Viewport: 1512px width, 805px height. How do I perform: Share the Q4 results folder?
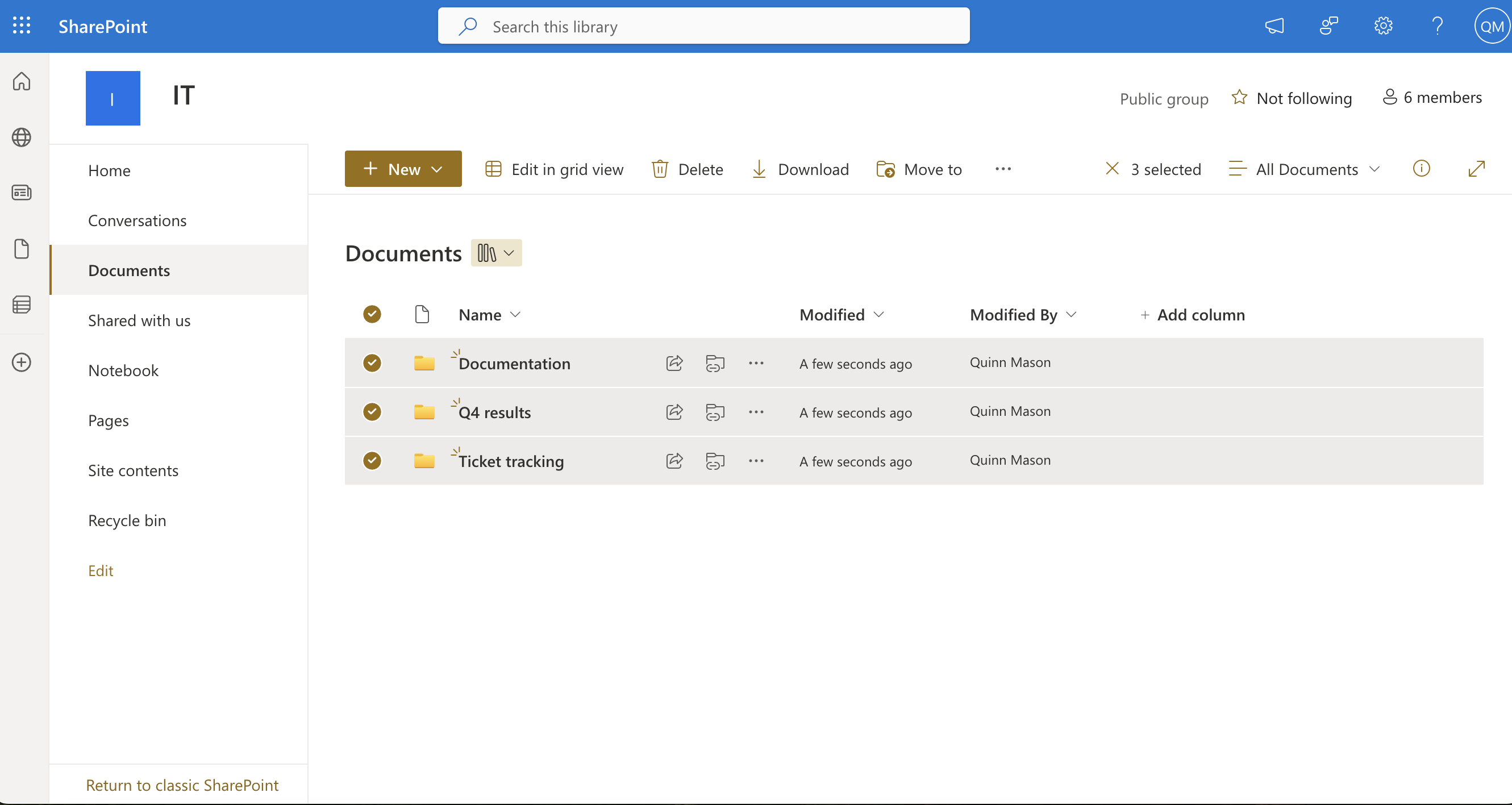click(x=674, y=412)
